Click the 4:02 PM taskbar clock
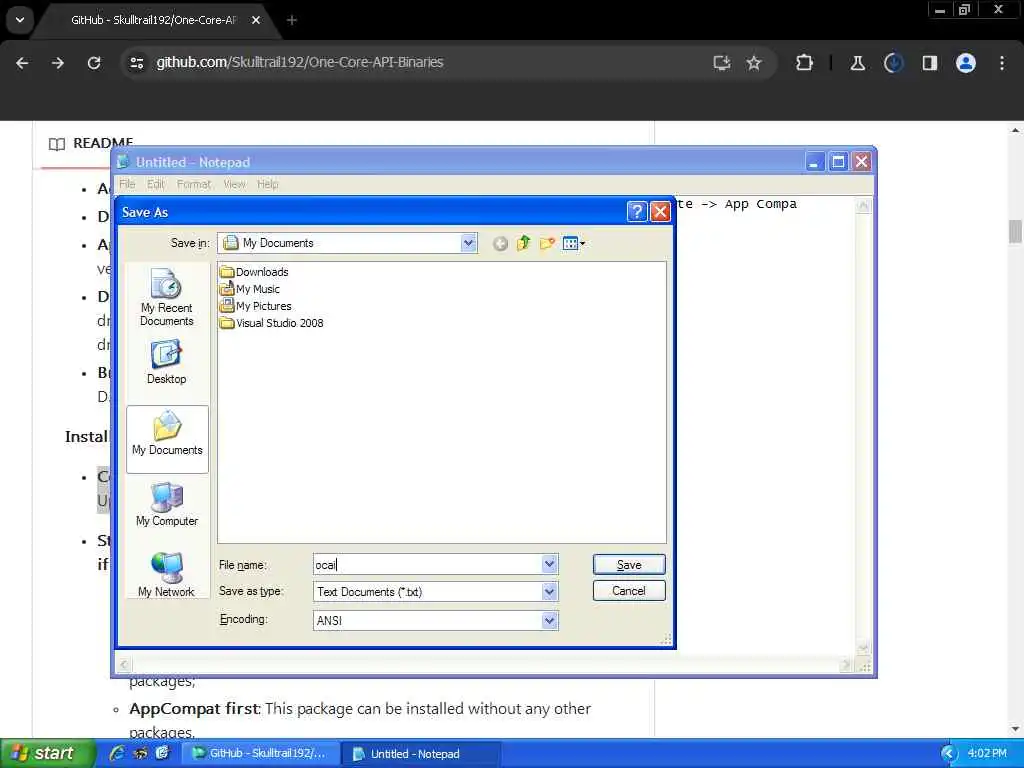 point(987,753)
